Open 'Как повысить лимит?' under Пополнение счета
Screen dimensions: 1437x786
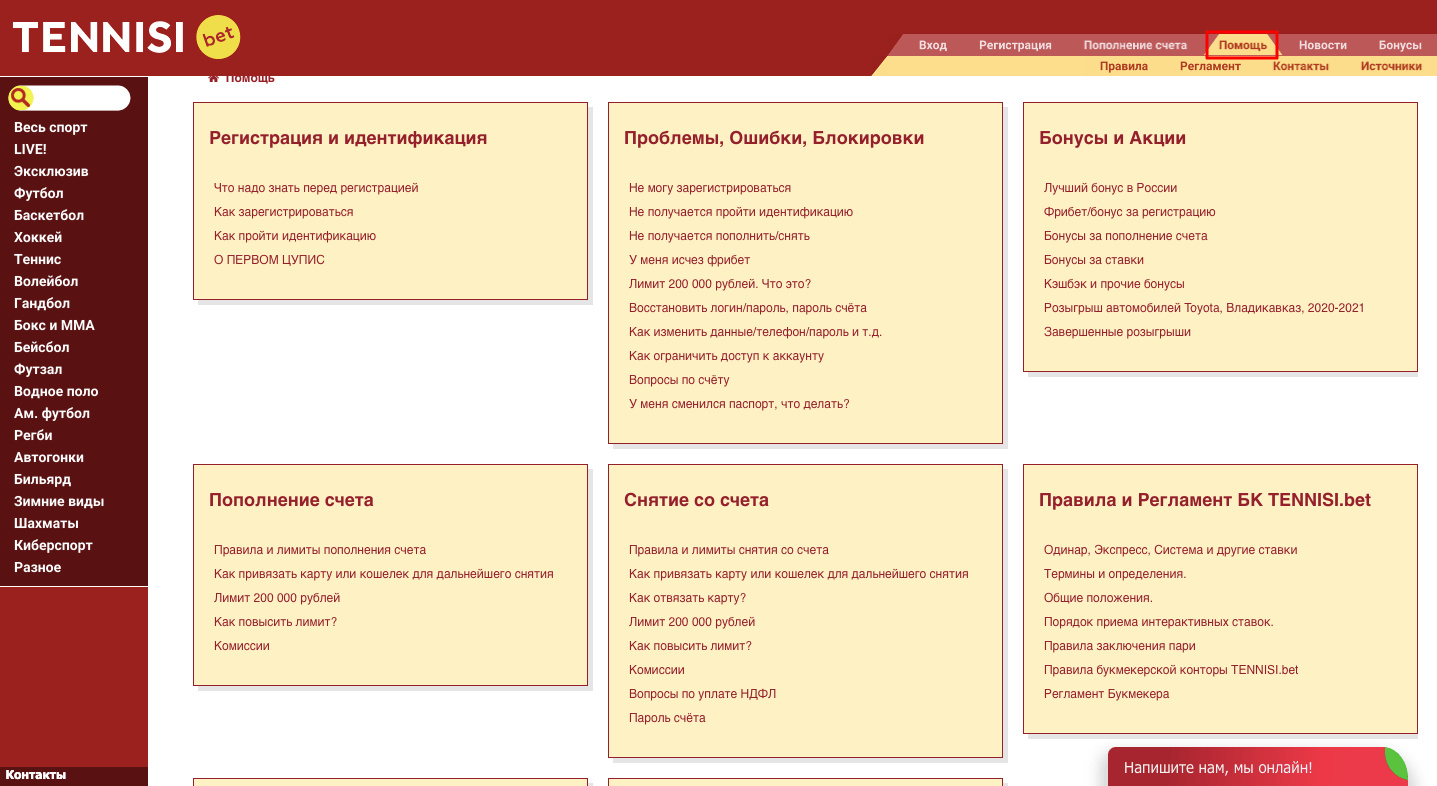275,621
